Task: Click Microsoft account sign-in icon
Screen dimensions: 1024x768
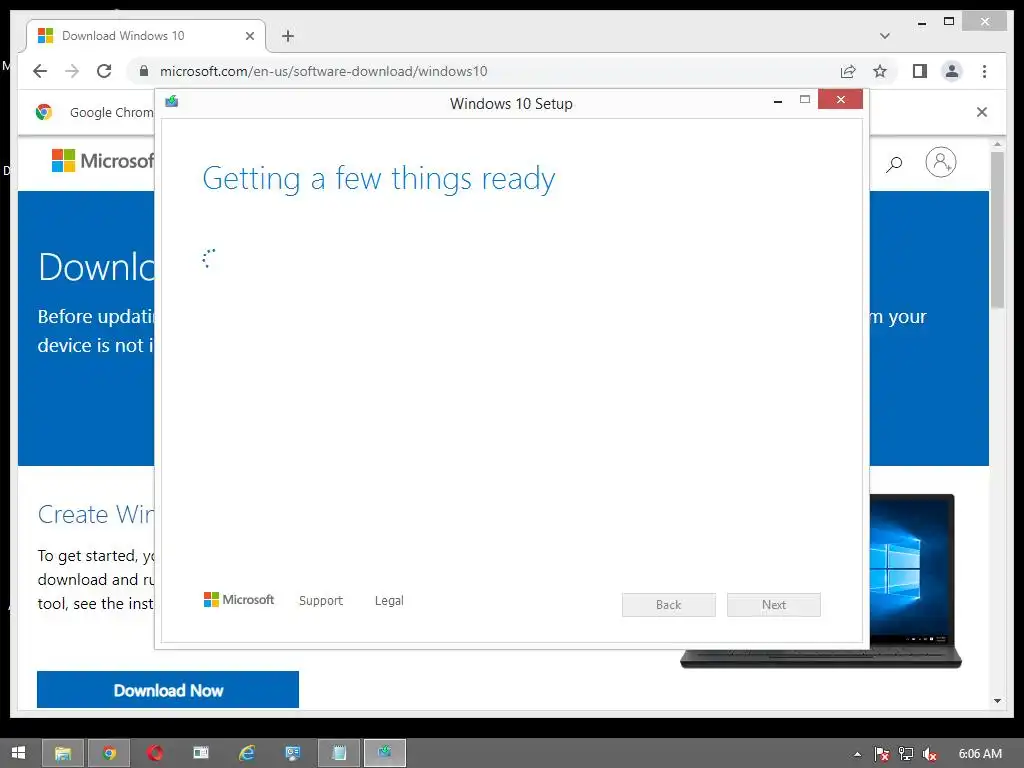Action: coord(940,162)
